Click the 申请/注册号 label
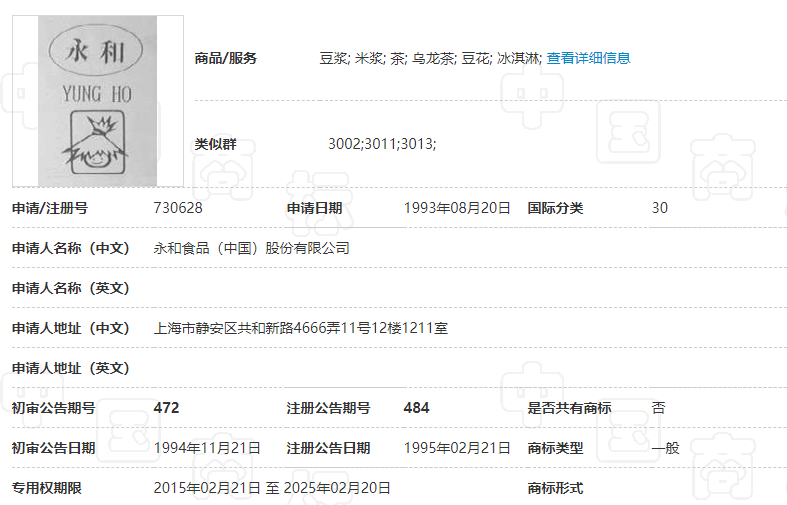 [50, 208]
